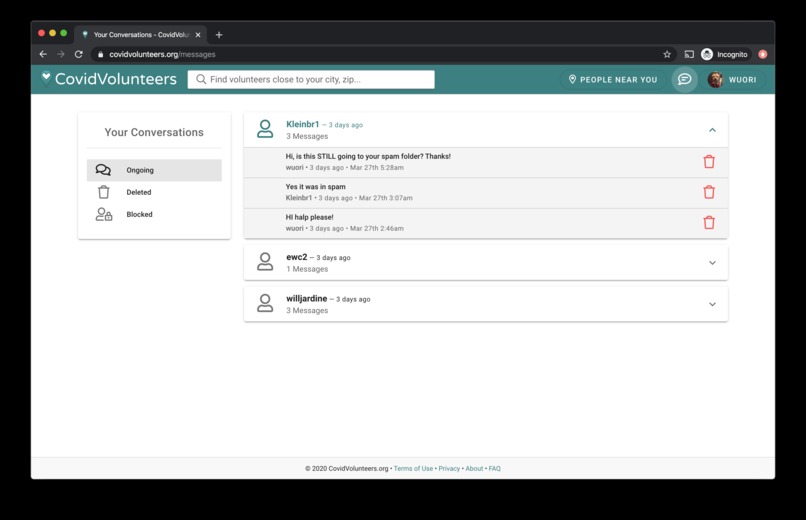Click the 'Yes it was in spam' message text
Image resolution: width=806 pixels, height=520 pixels.
point(316,187)
